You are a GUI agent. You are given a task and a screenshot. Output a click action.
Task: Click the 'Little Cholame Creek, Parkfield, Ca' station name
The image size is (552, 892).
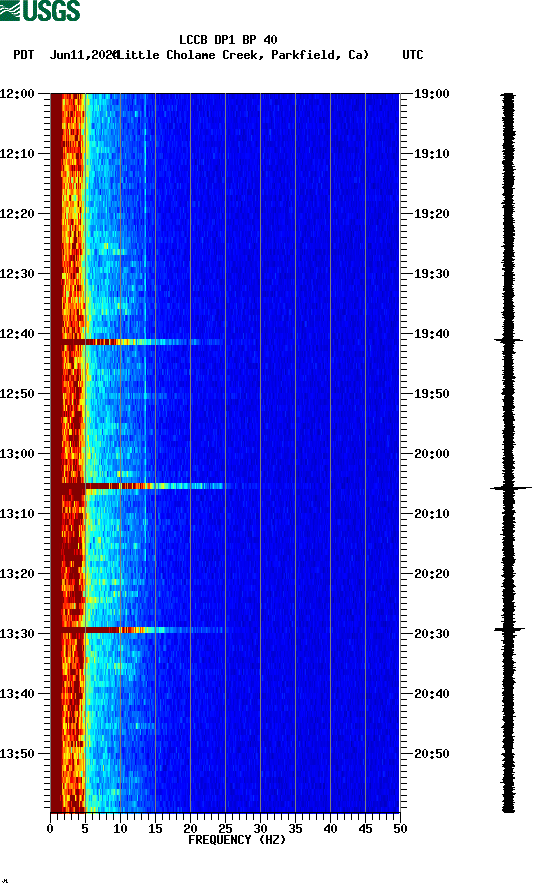242,55
